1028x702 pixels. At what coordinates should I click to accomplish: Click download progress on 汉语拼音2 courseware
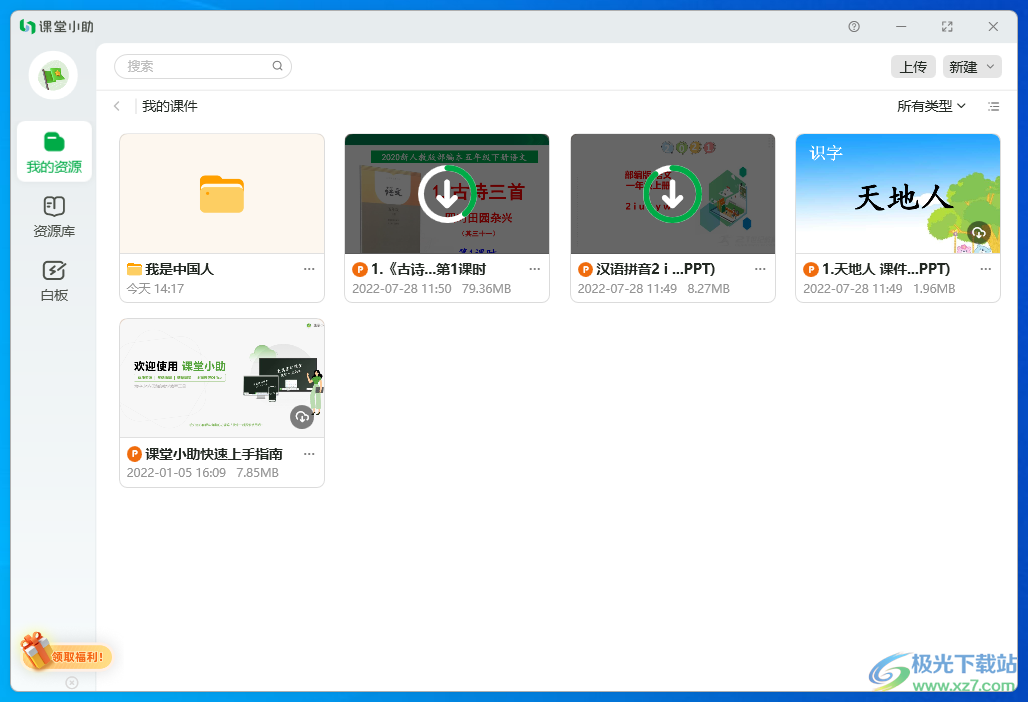click(x=673, y=194)
